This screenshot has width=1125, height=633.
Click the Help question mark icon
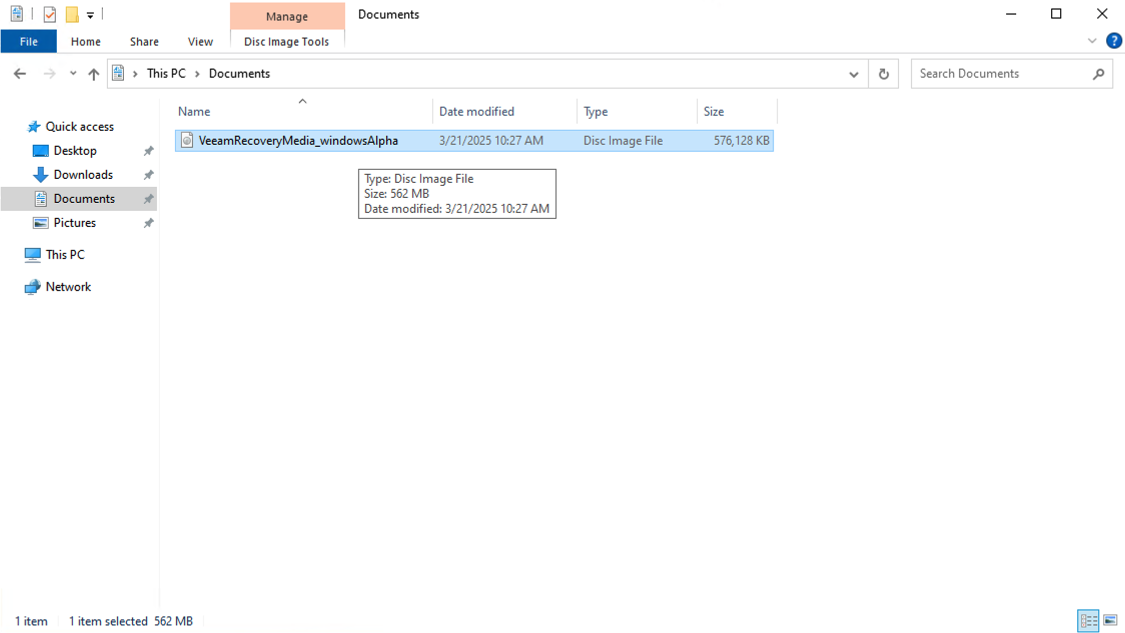(x=1114, y=41)
